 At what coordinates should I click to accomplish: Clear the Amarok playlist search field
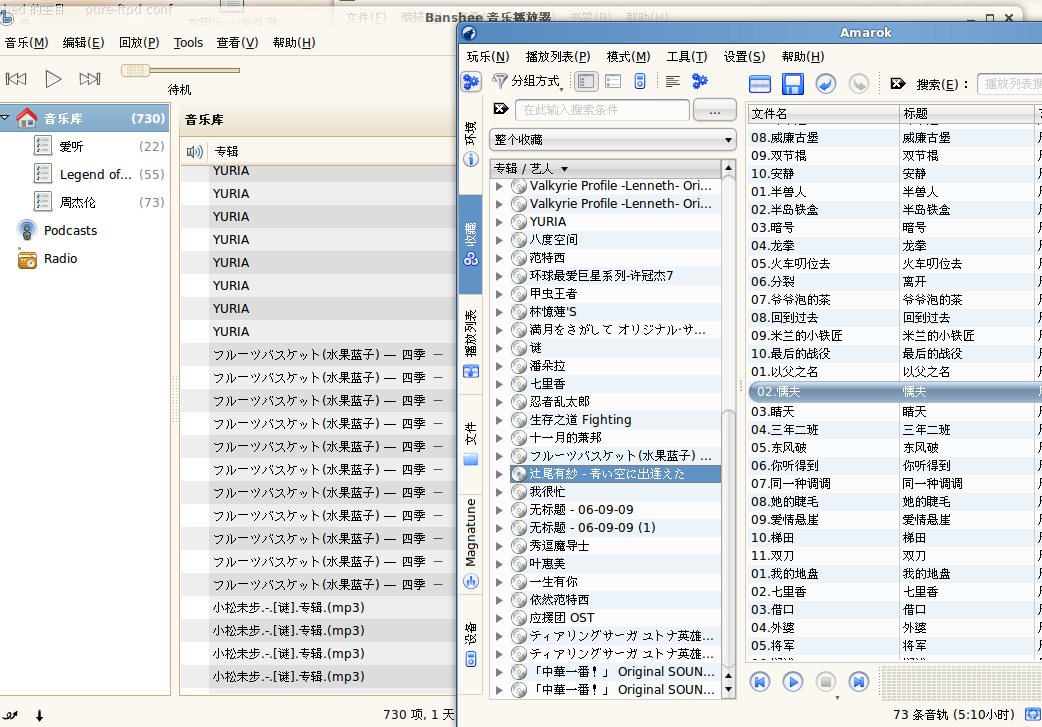click(898, 84)
